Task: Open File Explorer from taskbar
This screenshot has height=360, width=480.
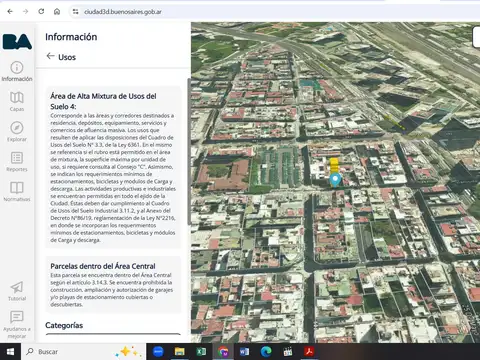Action: (180, 352)
